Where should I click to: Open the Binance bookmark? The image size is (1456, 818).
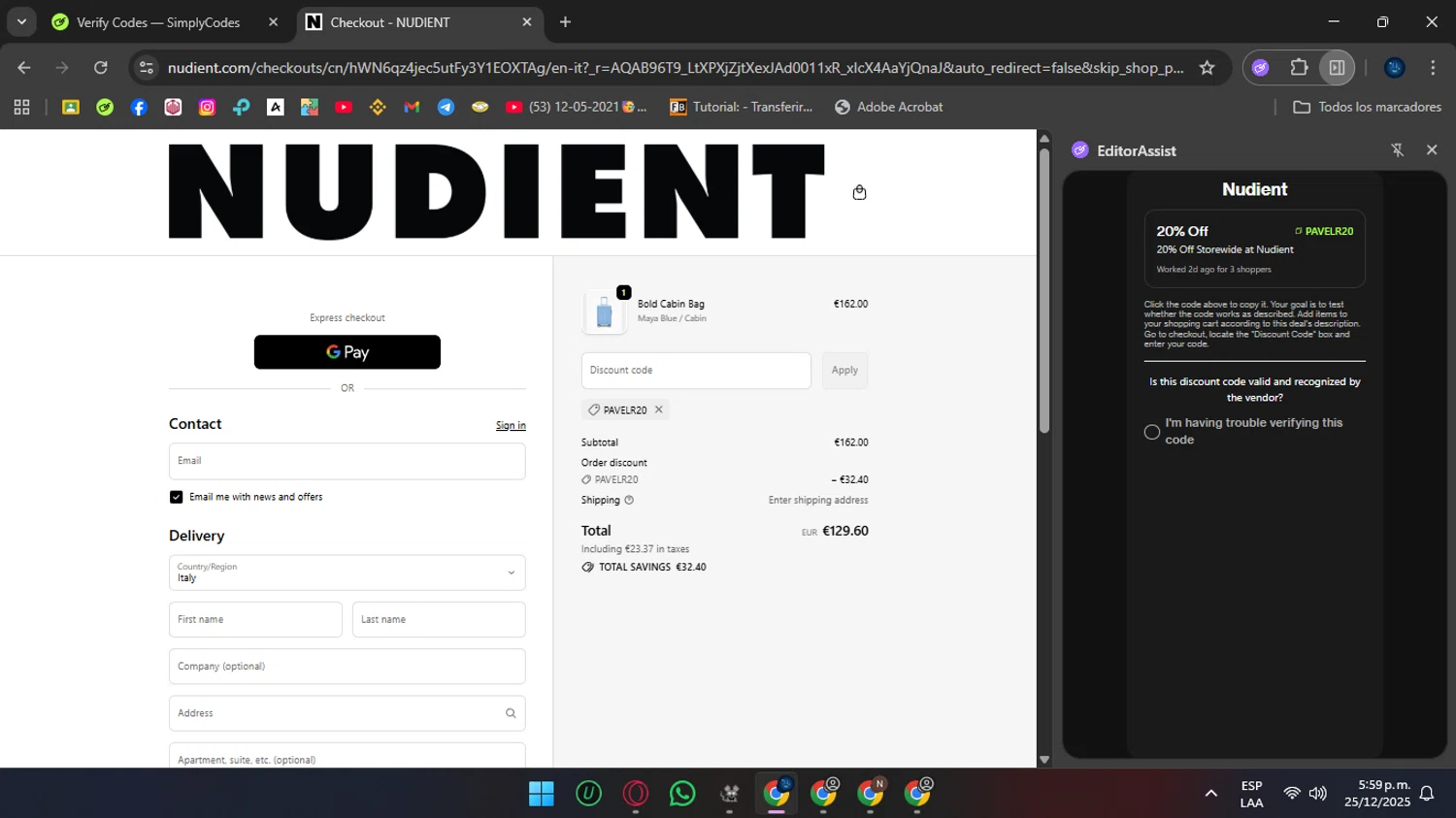pos(378,108)
